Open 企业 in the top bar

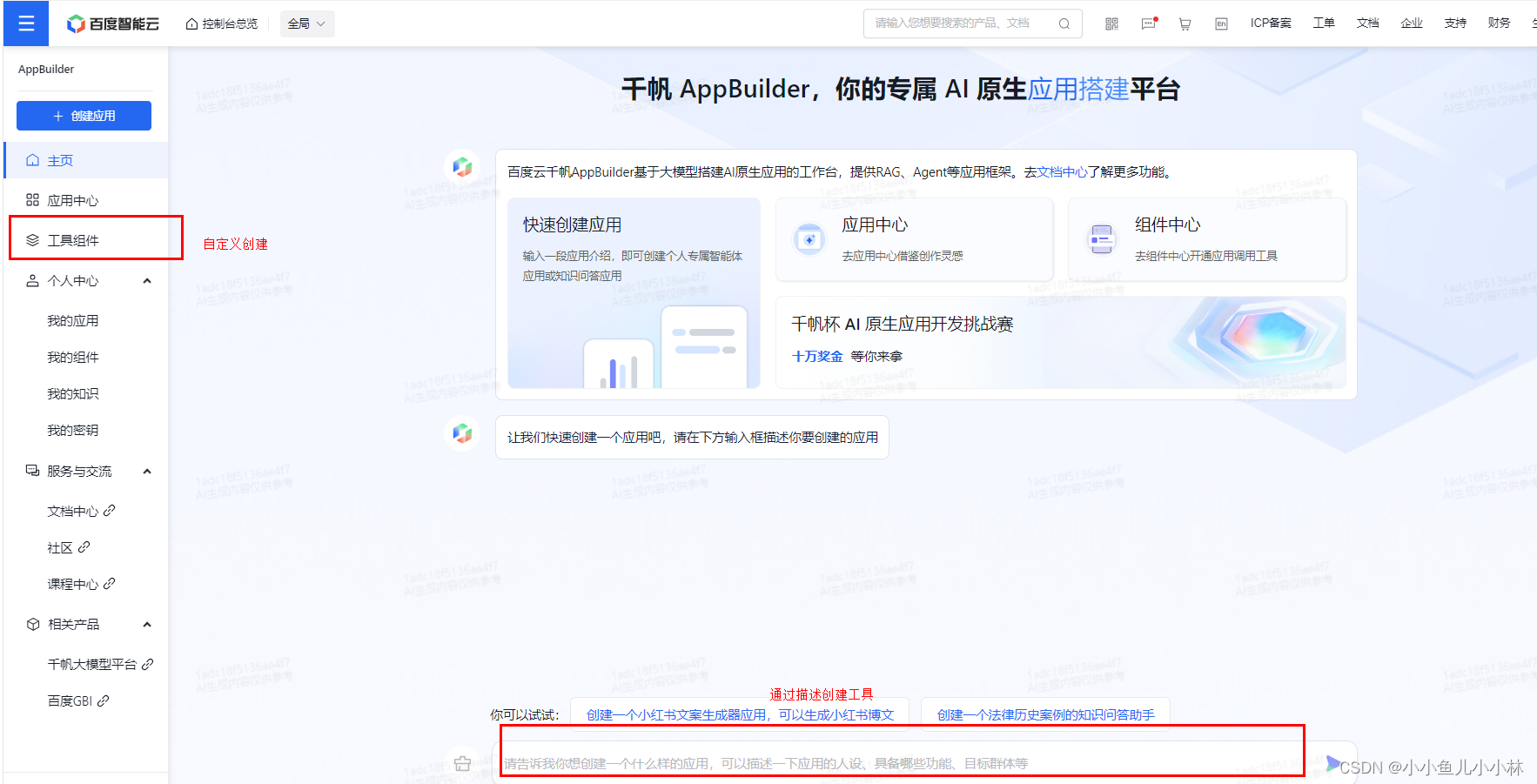1412,23
